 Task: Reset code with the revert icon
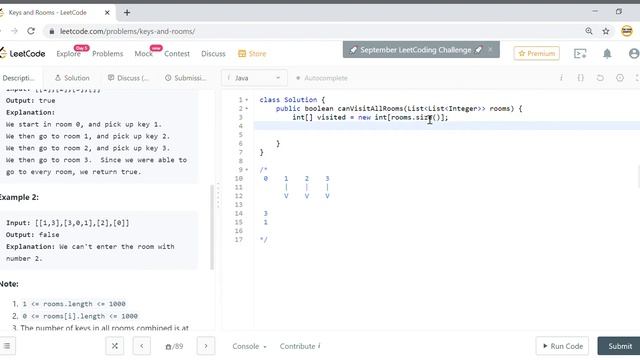coord(600,78)
